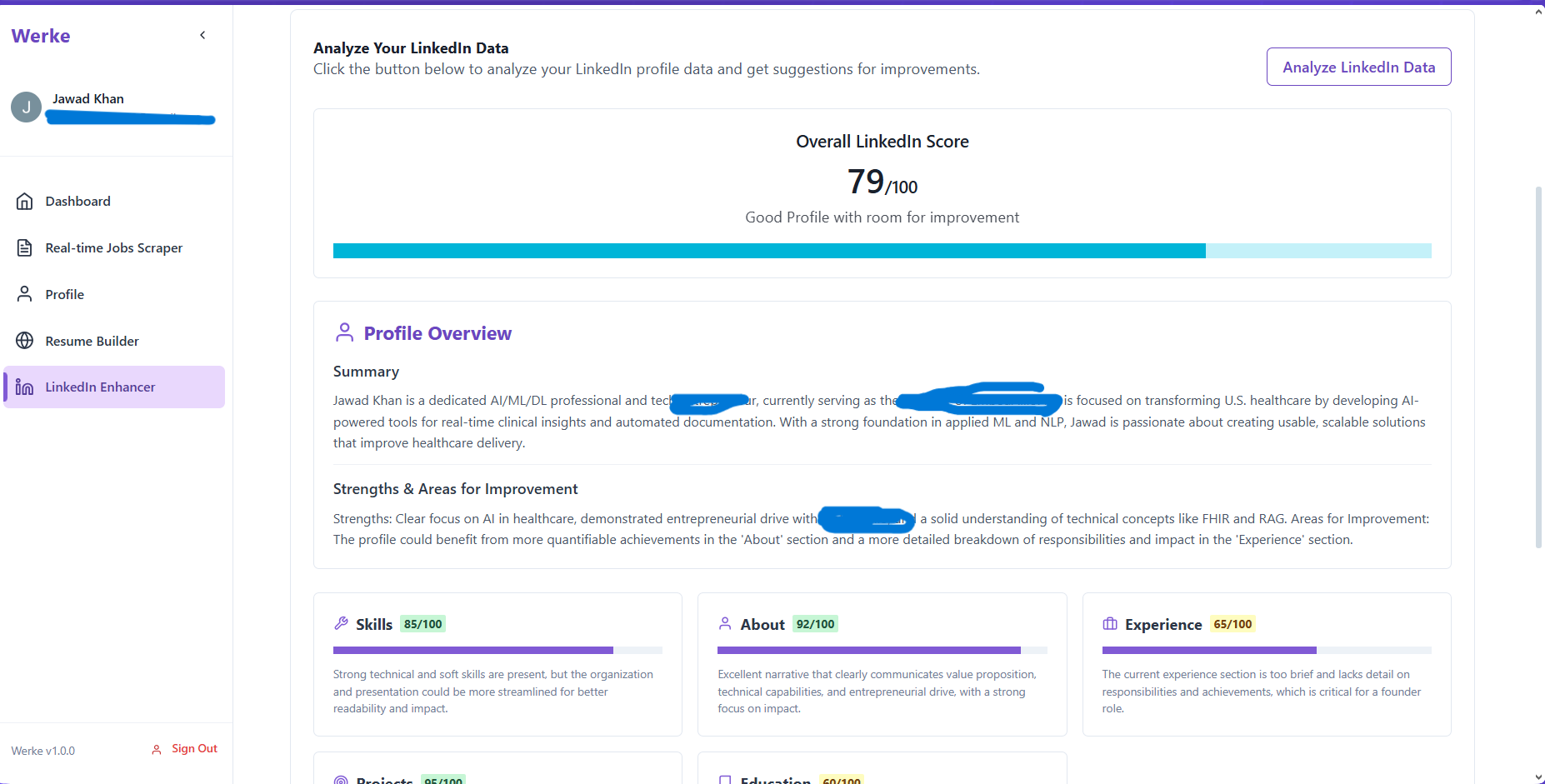
Task: Click the Overall LinkedIn Score progress bar
Action: click(882, 251)
